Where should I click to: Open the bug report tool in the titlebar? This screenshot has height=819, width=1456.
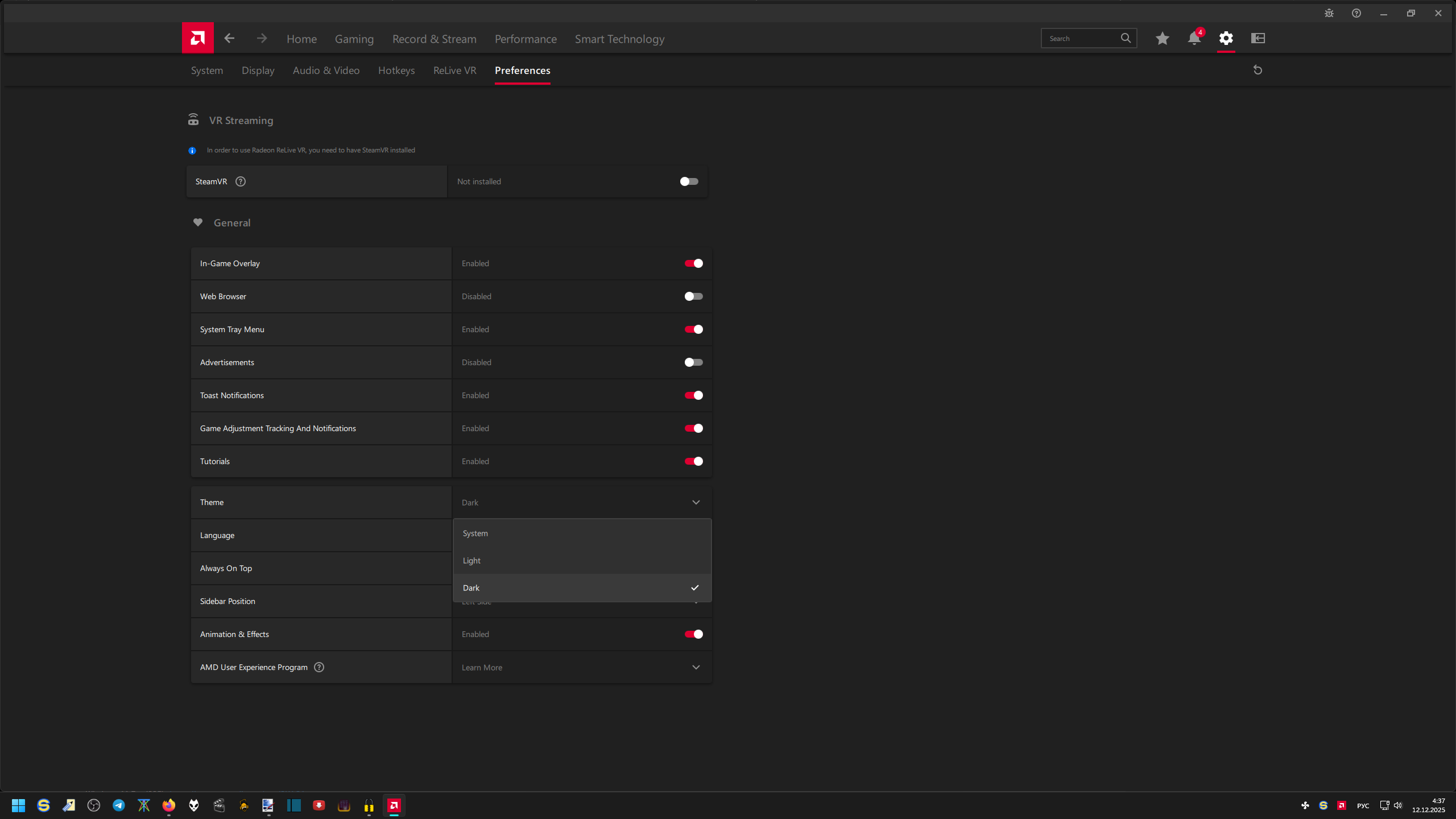(x=1329, y=13)
